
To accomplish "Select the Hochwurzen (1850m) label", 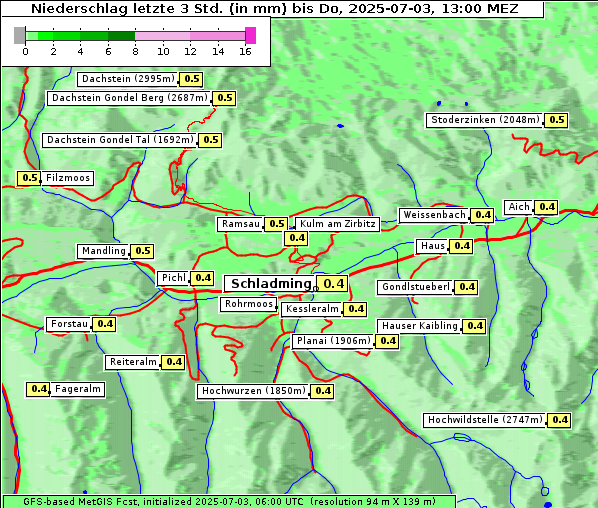I will click(x=253, y=391).
